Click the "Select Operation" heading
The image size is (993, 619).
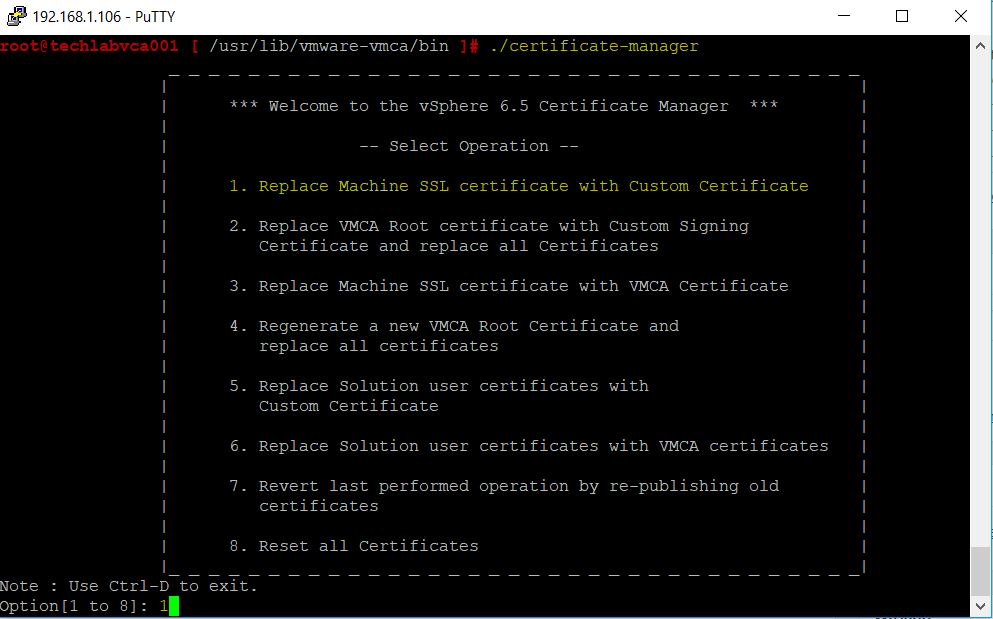(x=469, y=146)
